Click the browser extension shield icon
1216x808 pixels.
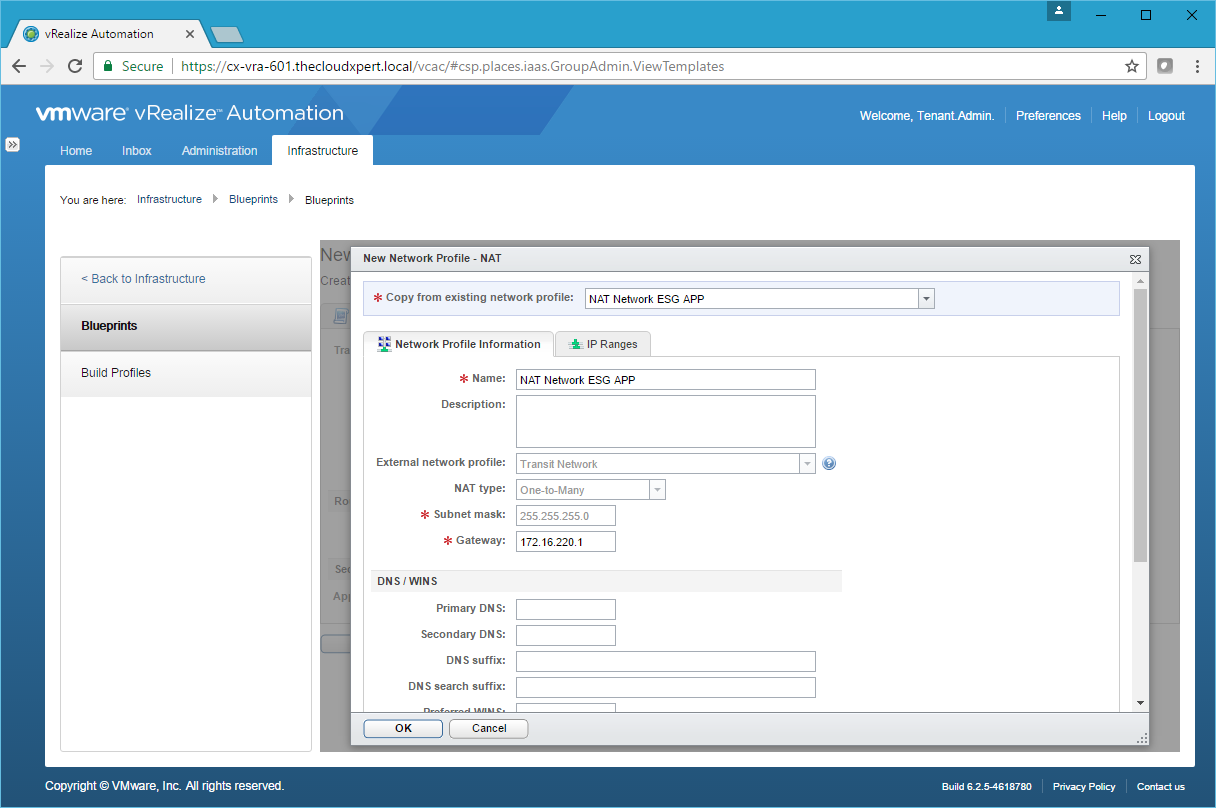click(1165, 66)
